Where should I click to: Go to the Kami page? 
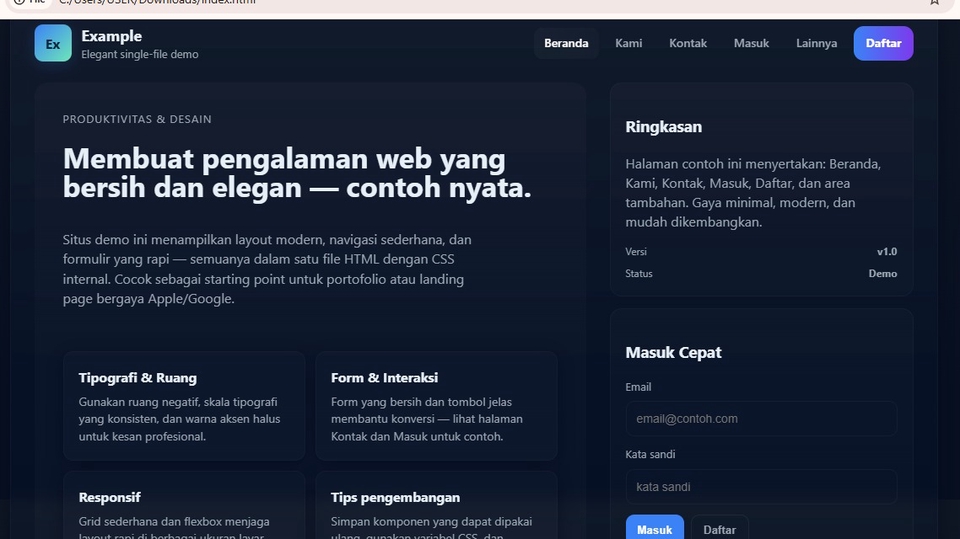click(628, 43)
